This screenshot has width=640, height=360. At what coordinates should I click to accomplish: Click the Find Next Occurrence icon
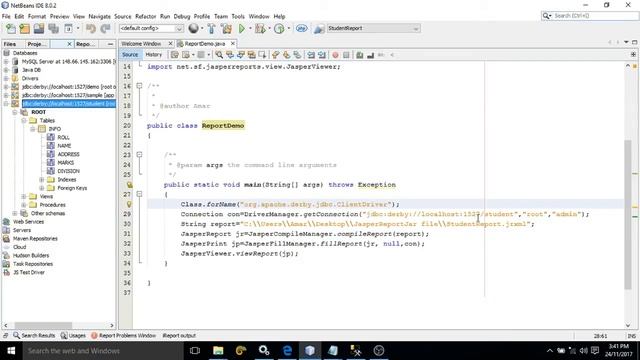[x=241, y=55]
